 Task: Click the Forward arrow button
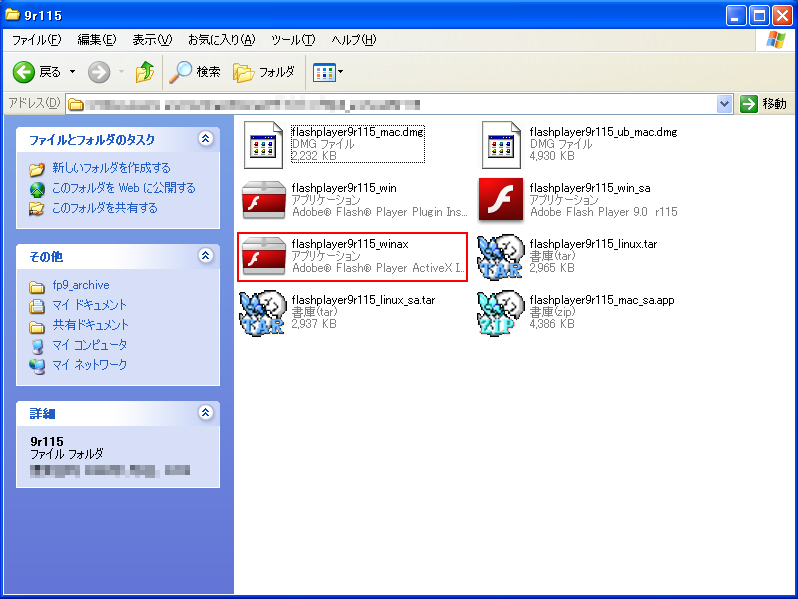(x=99, y=72)
